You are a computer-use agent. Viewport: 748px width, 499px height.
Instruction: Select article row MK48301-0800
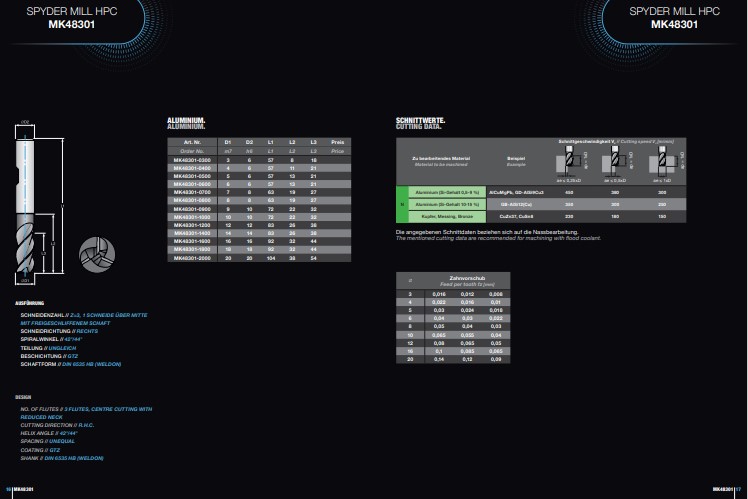259,201
